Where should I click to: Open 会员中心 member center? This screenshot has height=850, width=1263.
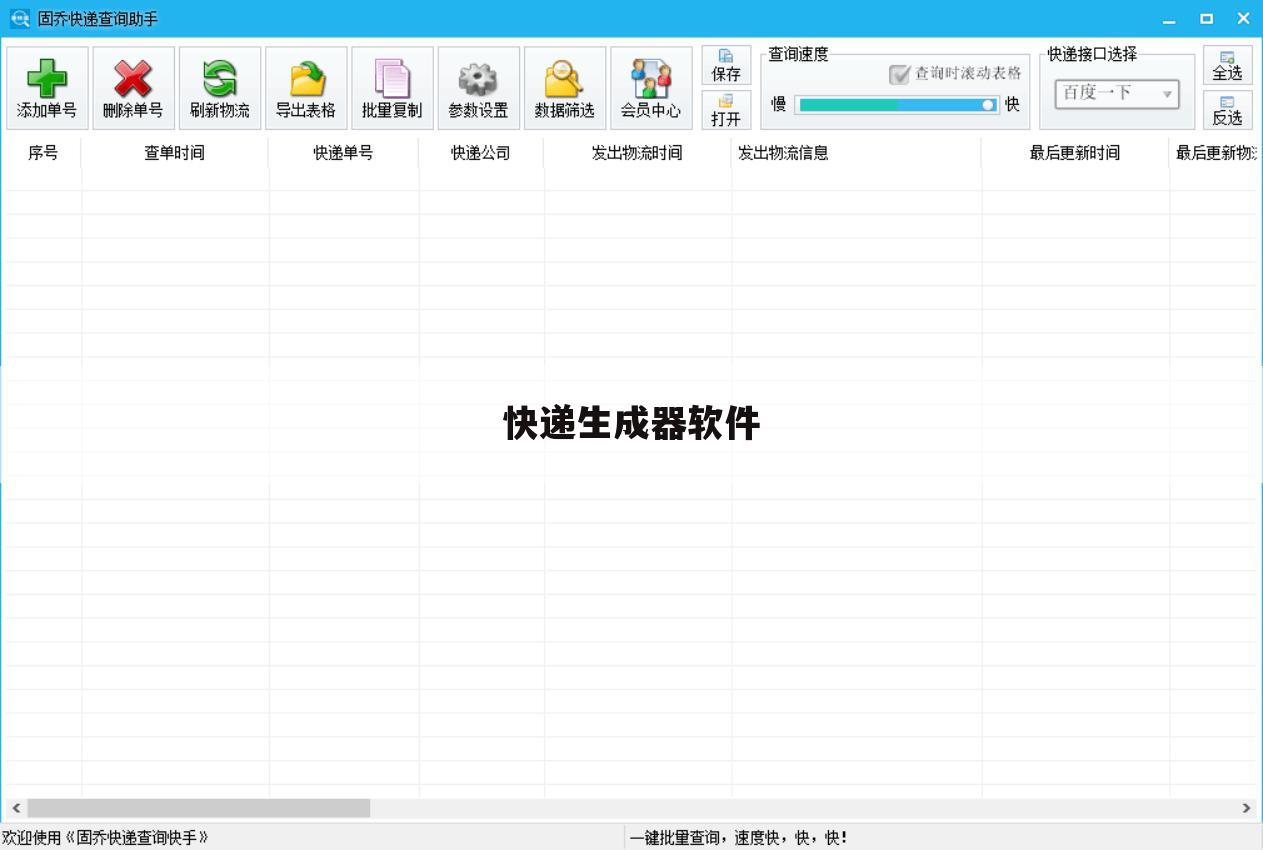pyautogui.click(x=651, y=88)
